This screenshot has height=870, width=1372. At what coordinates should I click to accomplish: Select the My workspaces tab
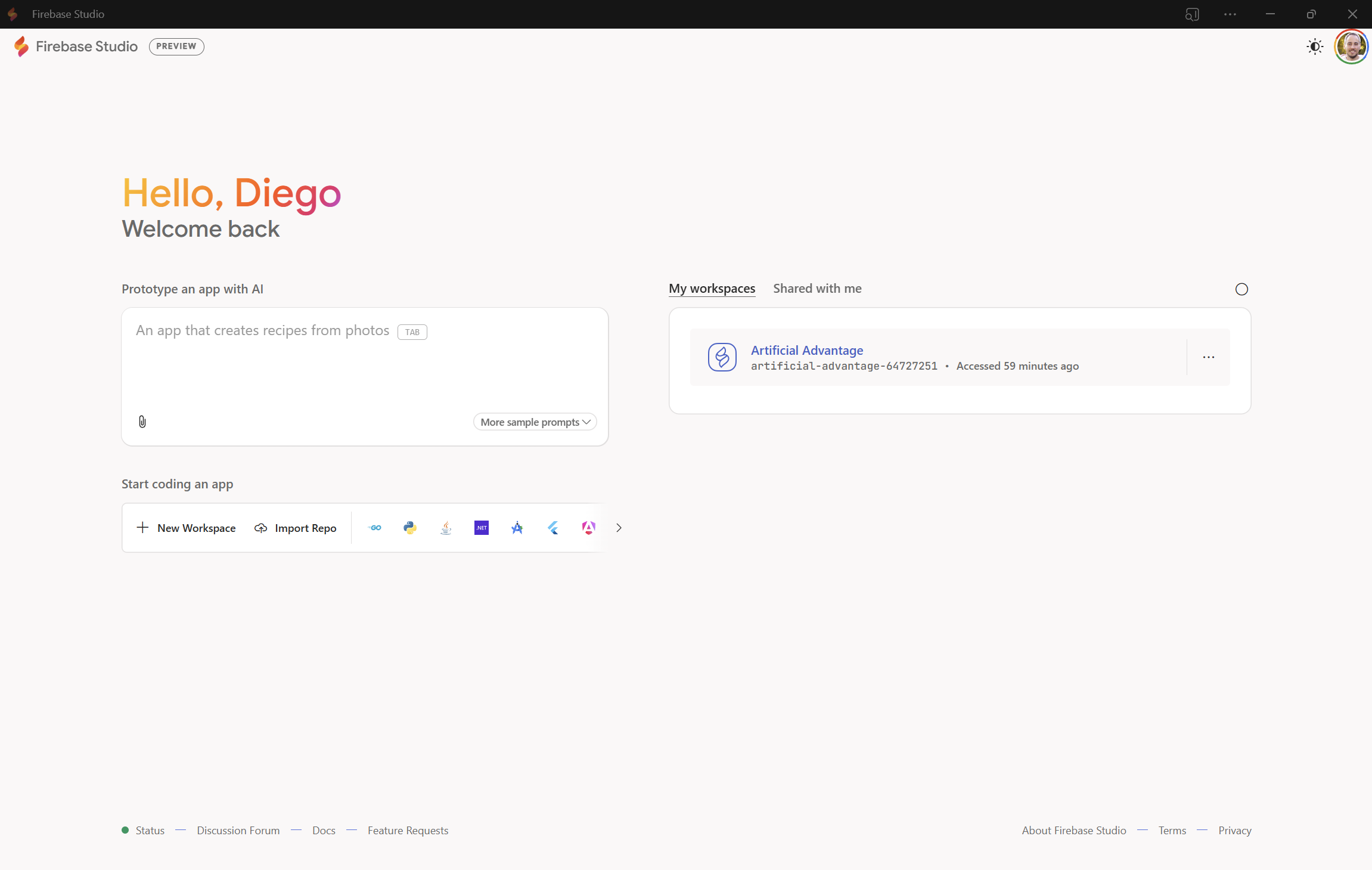712,289
